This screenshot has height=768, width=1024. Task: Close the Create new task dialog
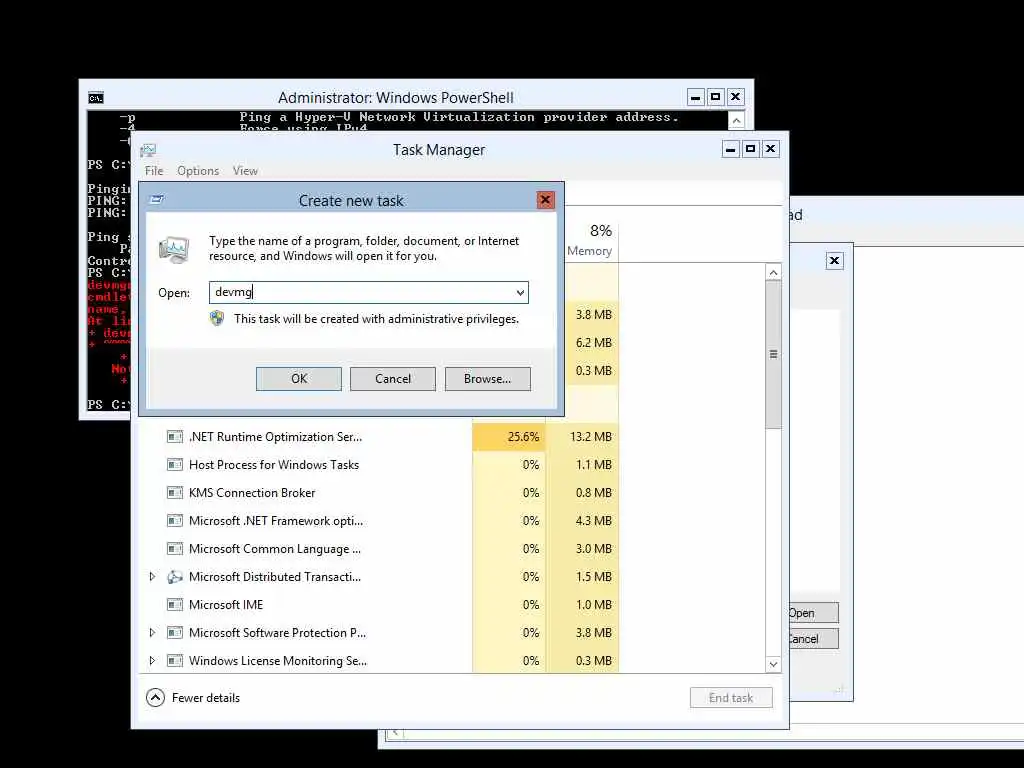coord(545,200)
